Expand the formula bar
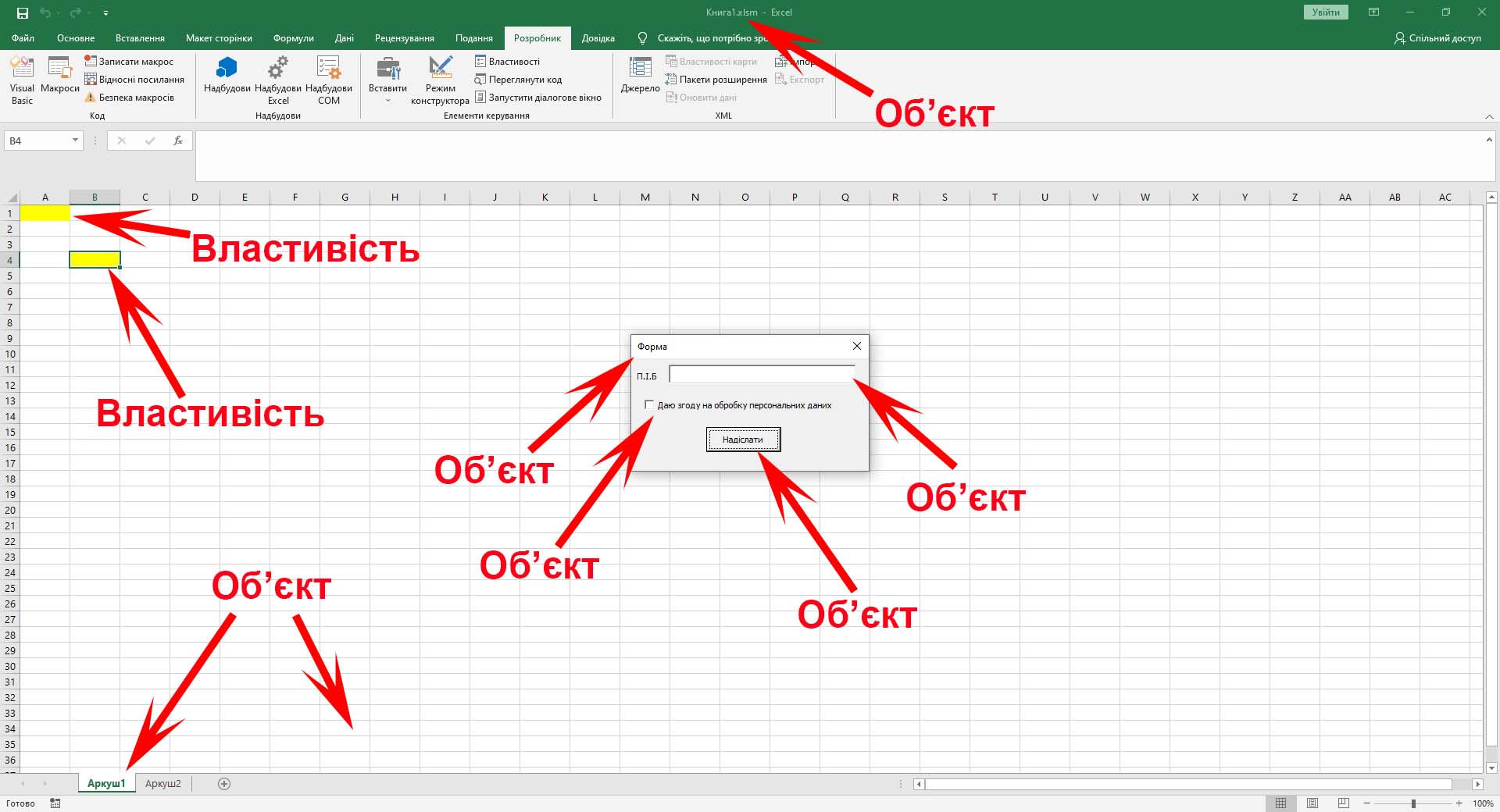 tap(1489, 139)
